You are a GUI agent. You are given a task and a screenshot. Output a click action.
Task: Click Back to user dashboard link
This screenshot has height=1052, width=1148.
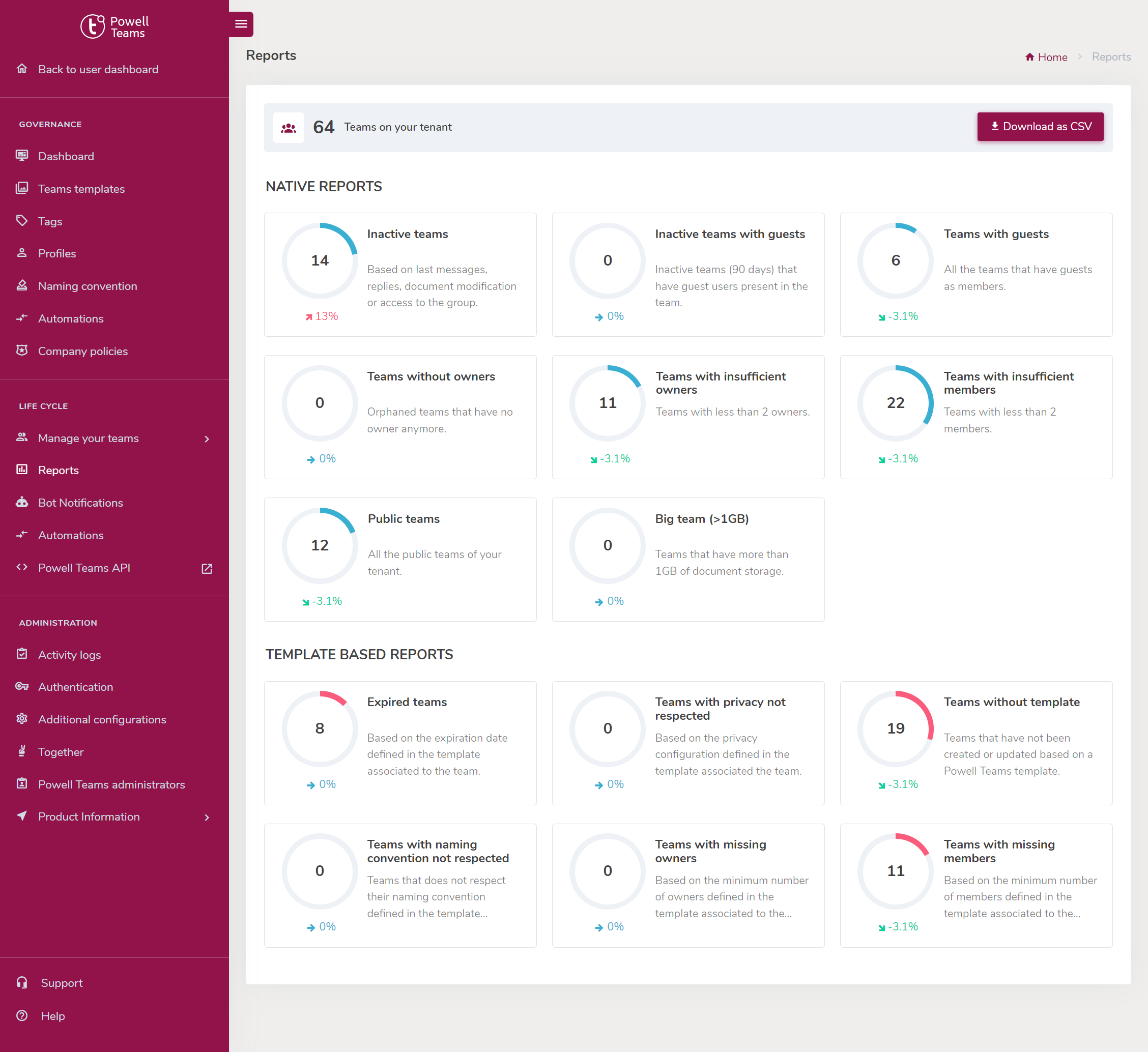[x=98, y=69]
